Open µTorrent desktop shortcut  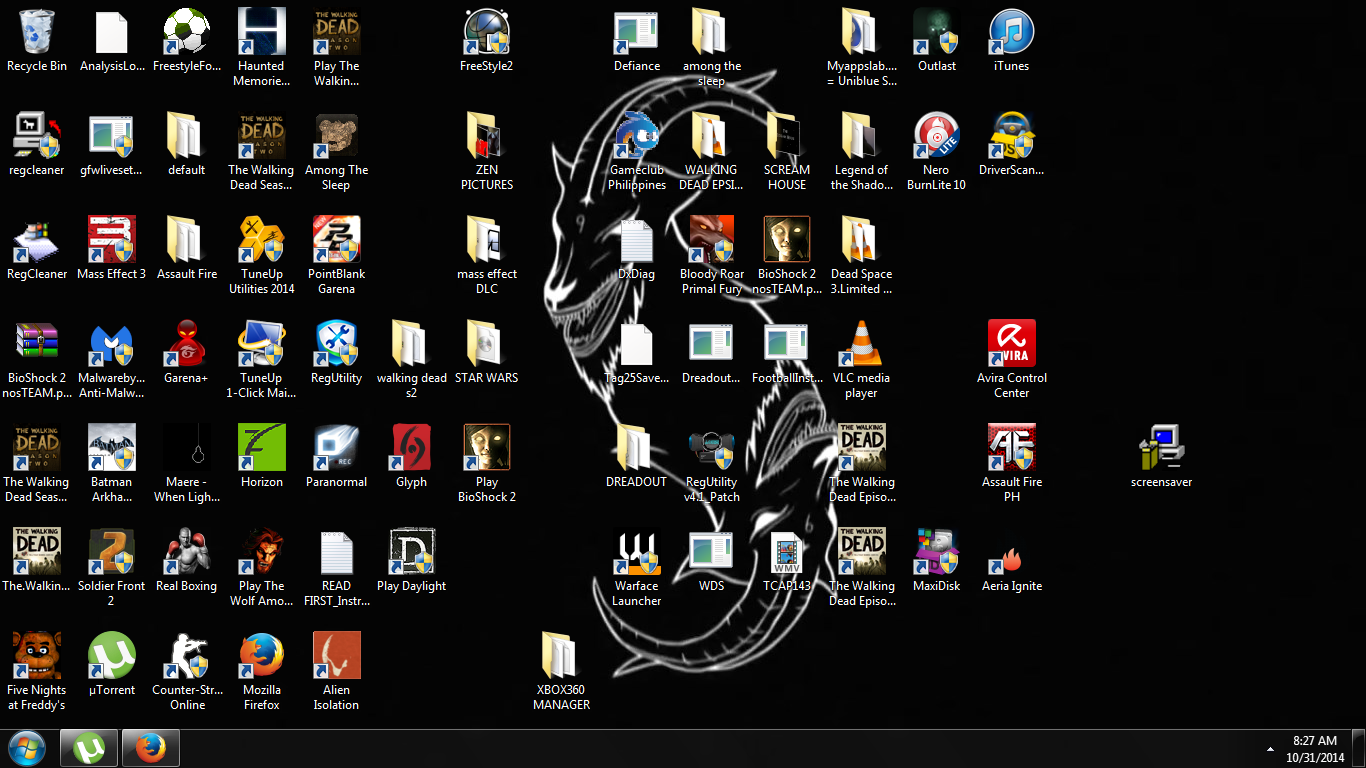click(x=112, y=656)
